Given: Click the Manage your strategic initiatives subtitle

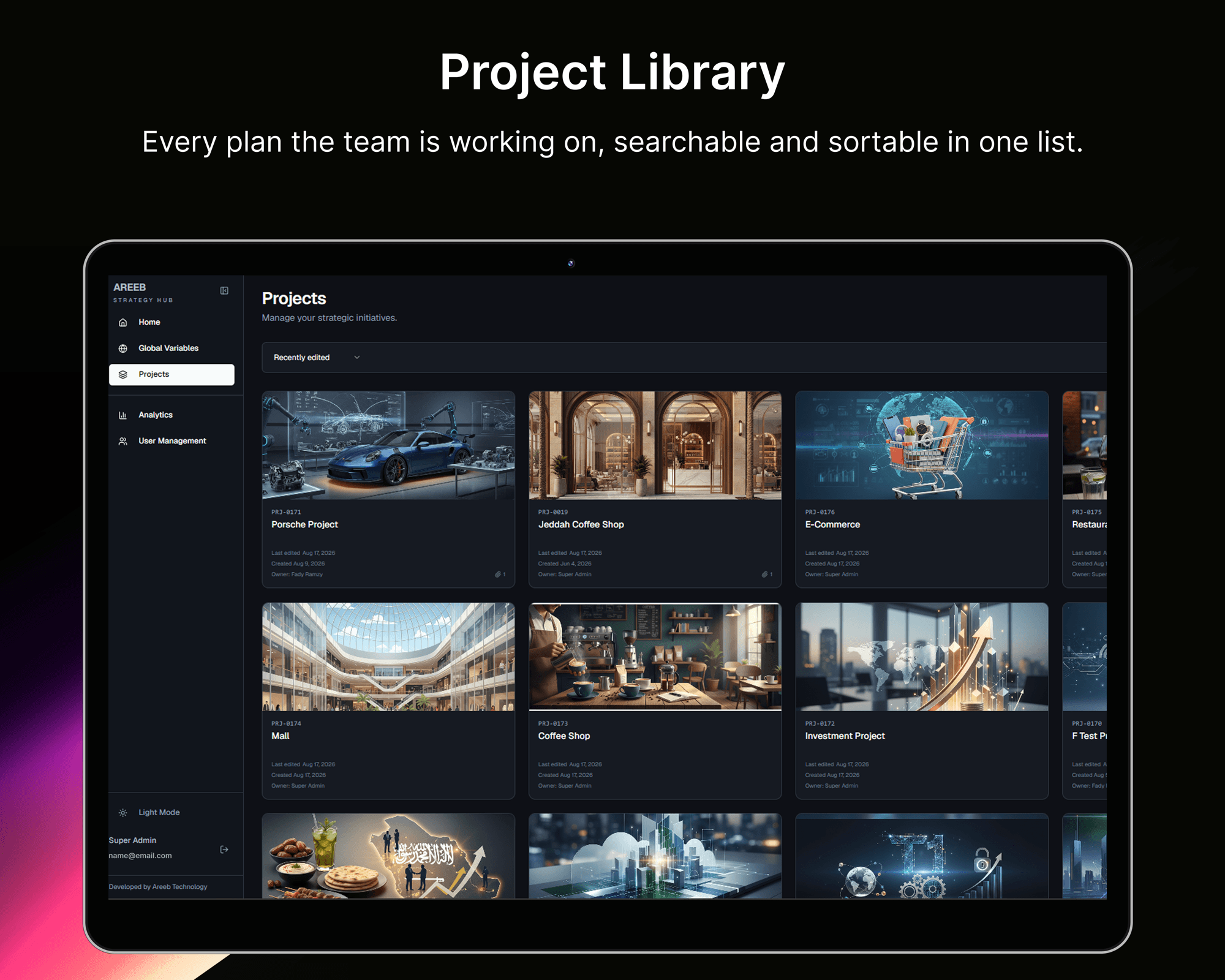Looking at the screenshot, I should (x=330, y=318).
